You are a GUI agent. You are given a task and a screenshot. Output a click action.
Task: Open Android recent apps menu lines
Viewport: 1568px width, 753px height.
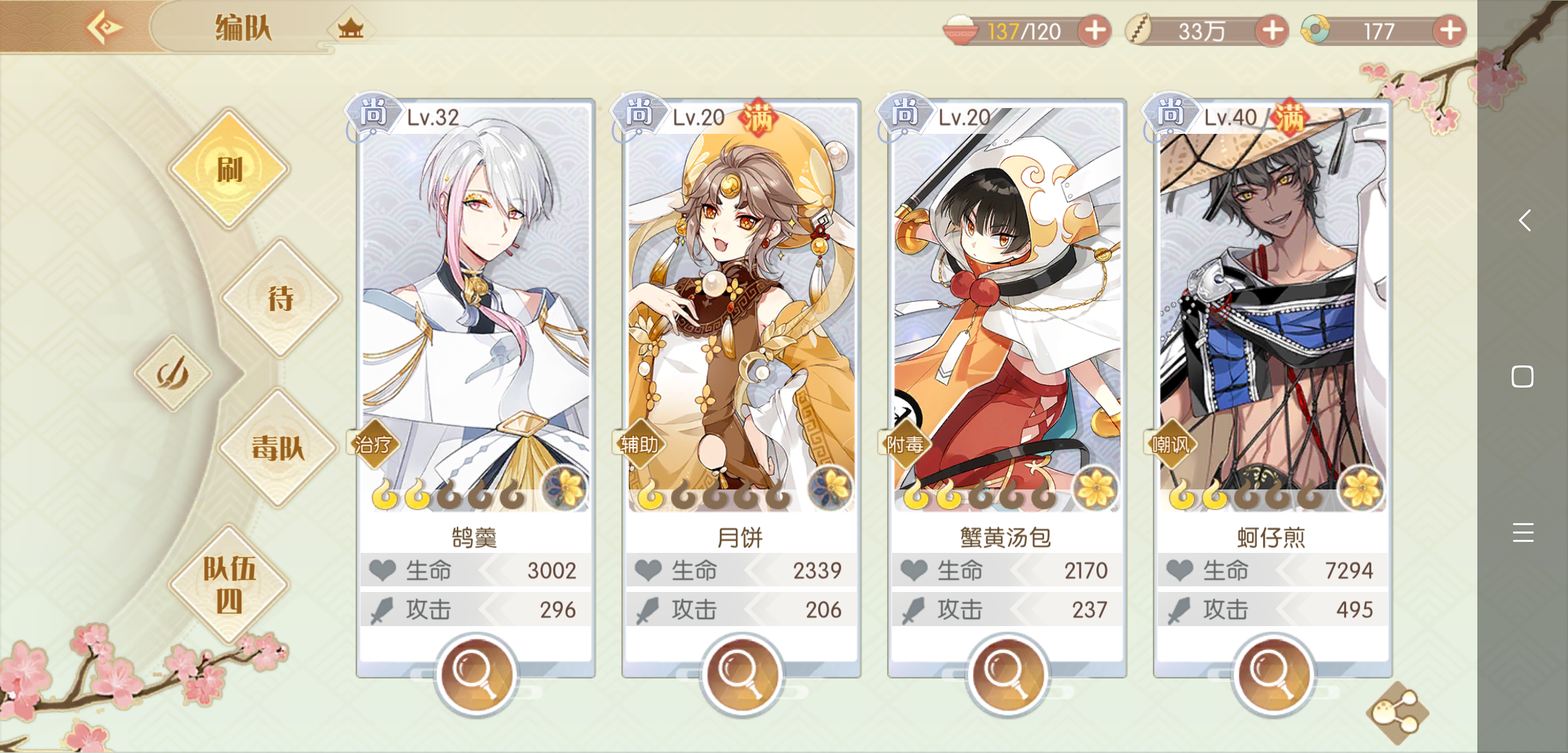1523,532
